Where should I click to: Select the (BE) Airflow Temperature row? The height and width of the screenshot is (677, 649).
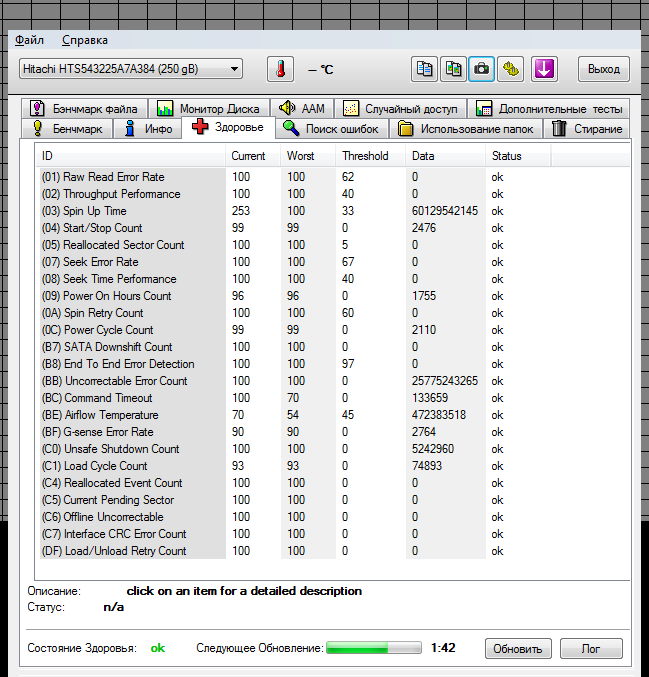click(294, 415)
